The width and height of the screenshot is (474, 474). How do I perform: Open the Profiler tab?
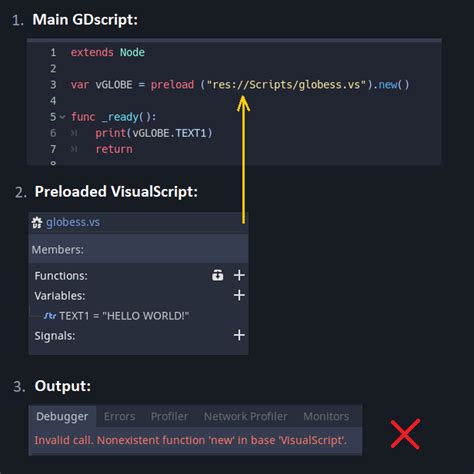[169, 416]
